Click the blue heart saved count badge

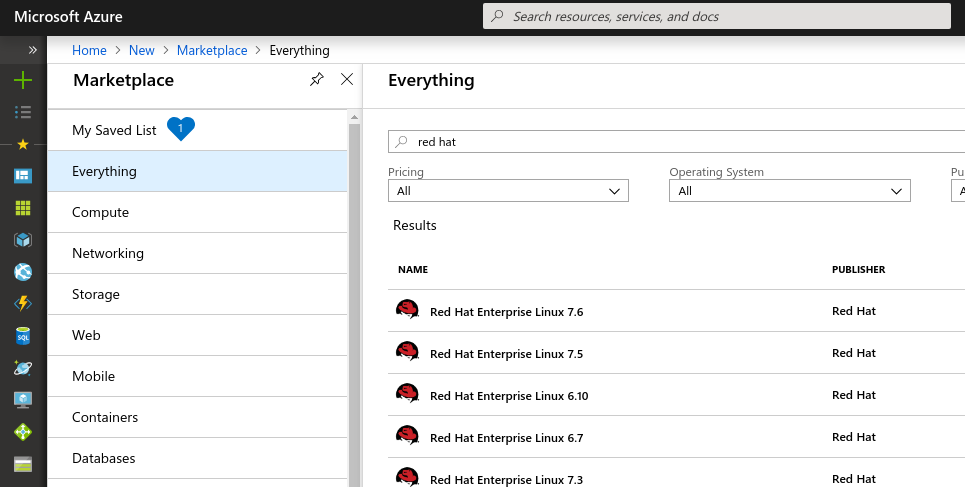click(181, 129)
